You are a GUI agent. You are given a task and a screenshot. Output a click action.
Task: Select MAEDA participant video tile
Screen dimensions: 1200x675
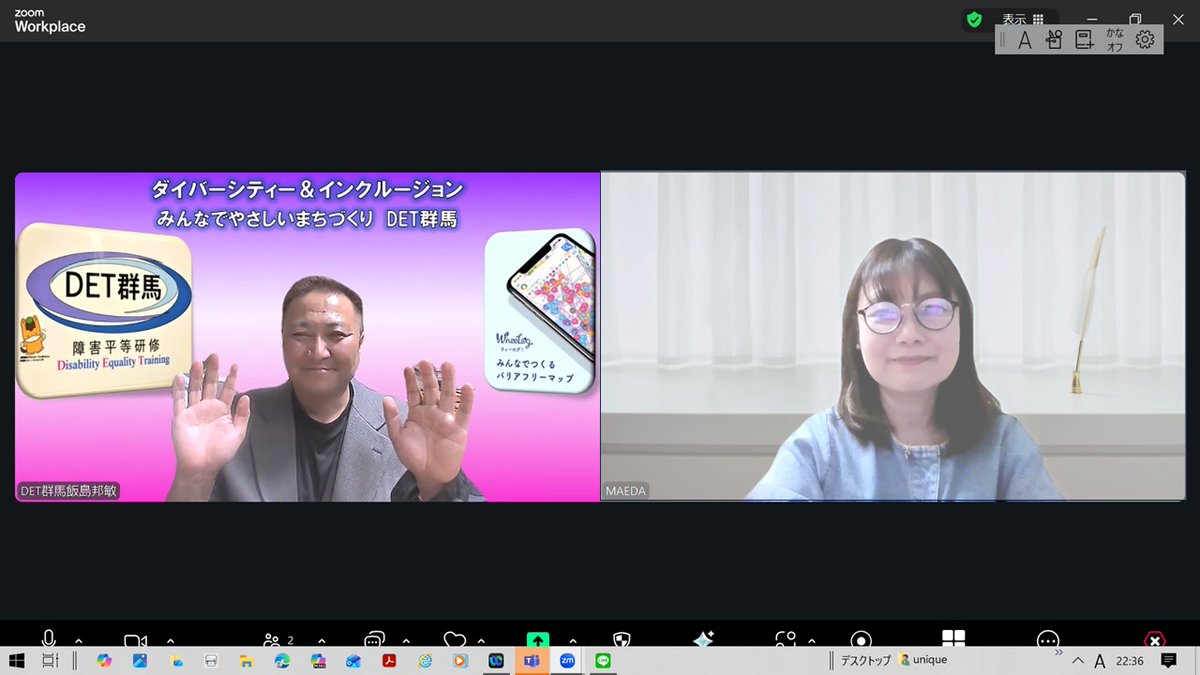coord(893,337)
